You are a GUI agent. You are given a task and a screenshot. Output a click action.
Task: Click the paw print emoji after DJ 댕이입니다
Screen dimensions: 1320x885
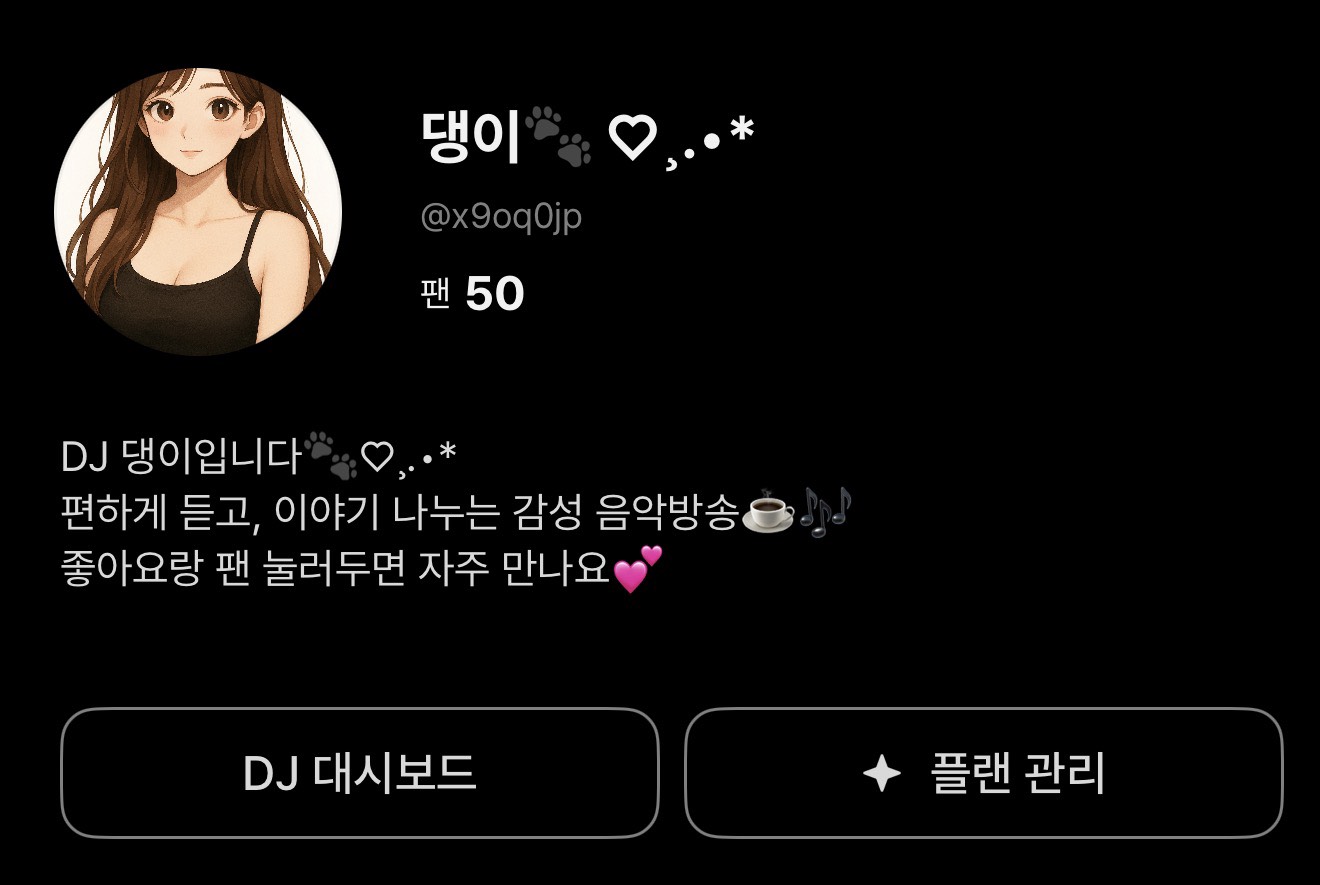tap(331, 457)
